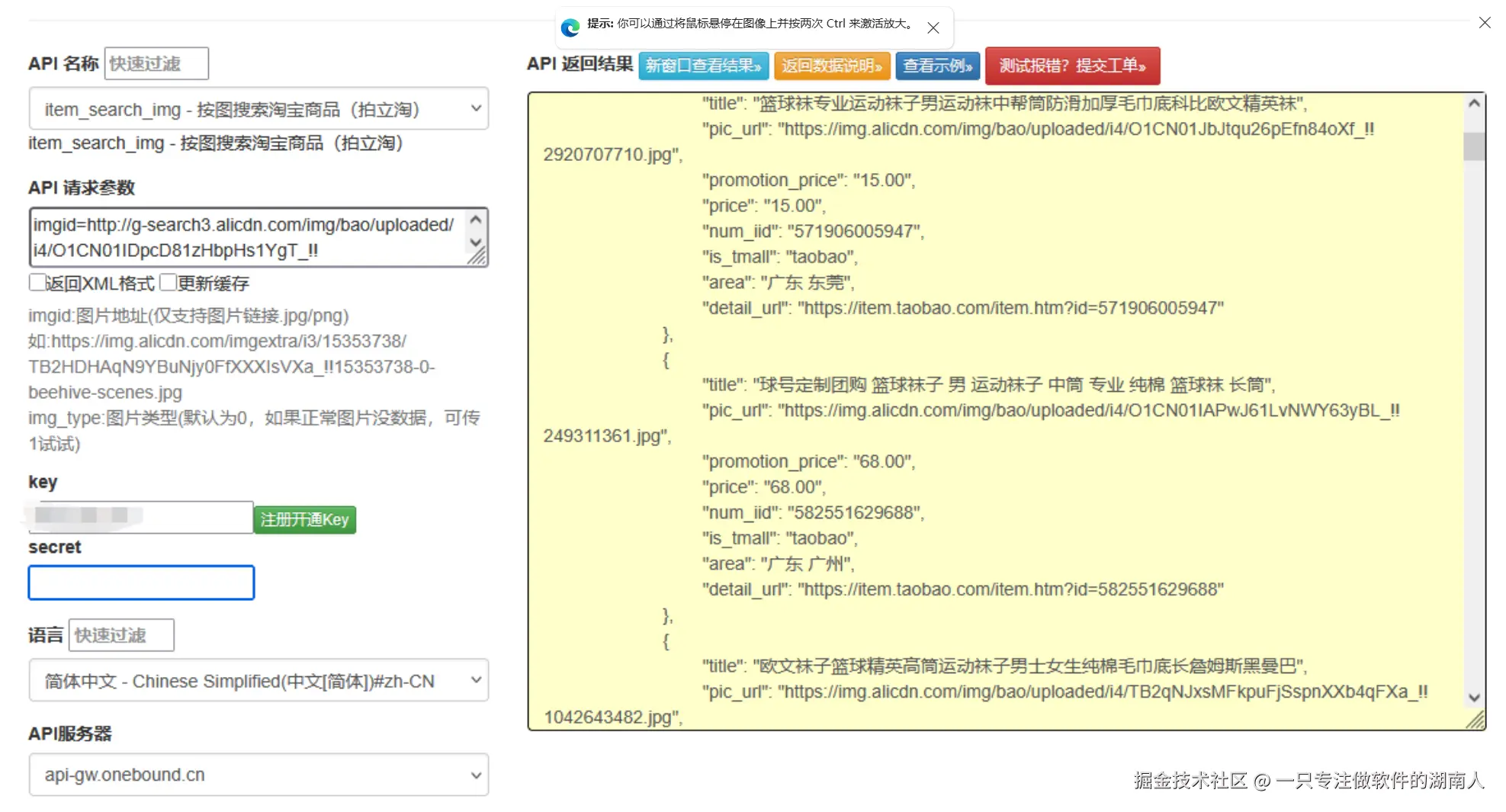Click the title line starting 球号定制团购
Image resolution: width=1506 pixels, height=812 pixels.
coord(989,384)
